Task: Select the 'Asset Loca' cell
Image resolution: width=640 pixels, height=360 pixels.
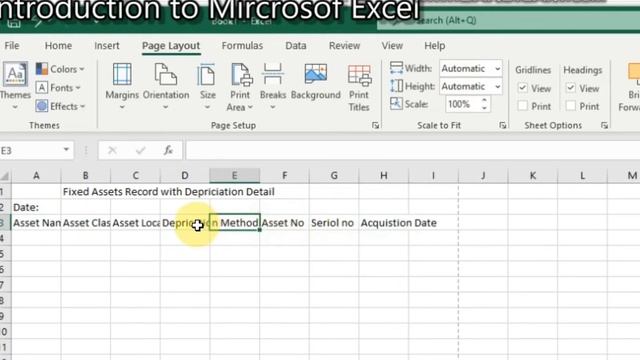Action: [136, 223]
